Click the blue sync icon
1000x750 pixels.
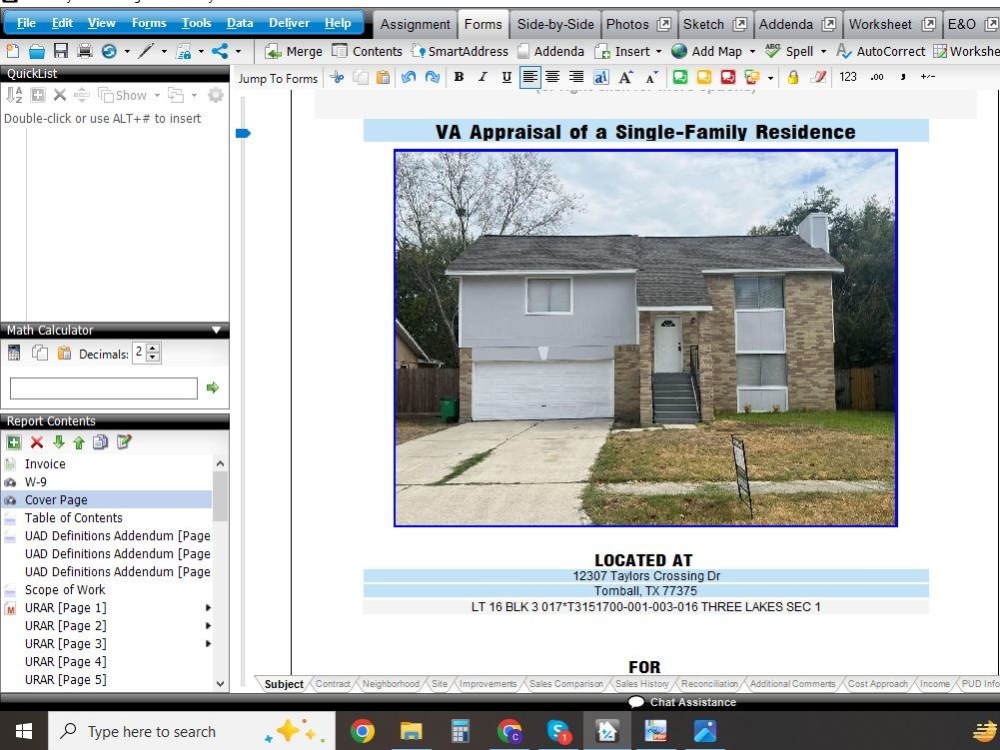pyautogui.click(x=109, y=51)
